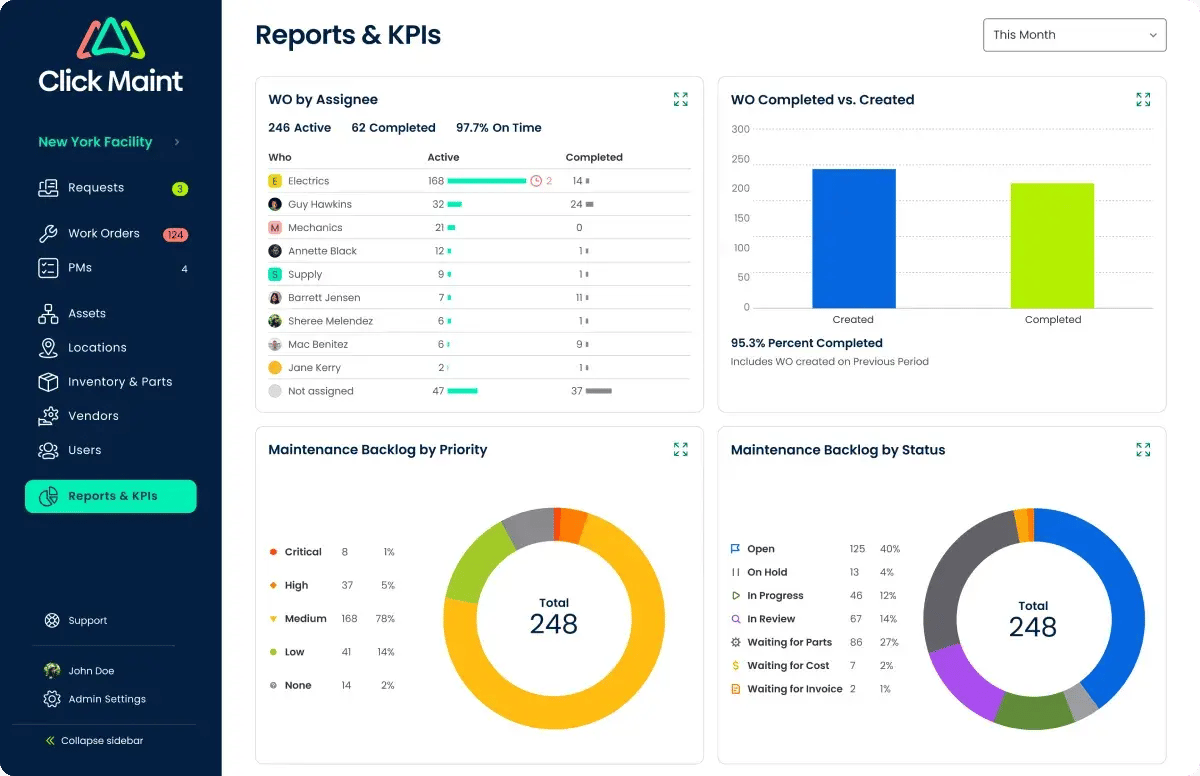Viewport: 1200px width, 776px height.
Task: Collapse the sidebar
Action: pyautogui.click(x=94, y=741)
